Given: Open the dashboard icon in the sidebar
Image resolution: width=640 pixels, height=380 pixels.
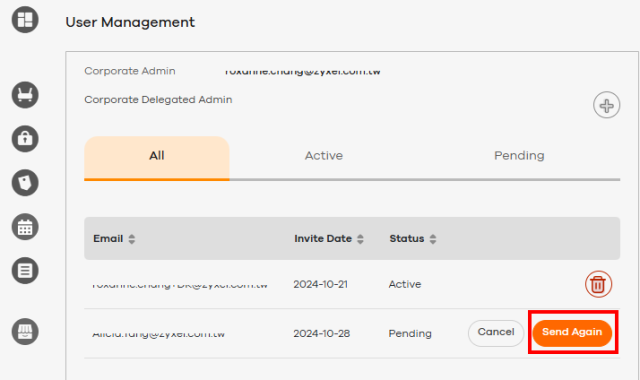Looking at the screenshot, I should [25, 19].
